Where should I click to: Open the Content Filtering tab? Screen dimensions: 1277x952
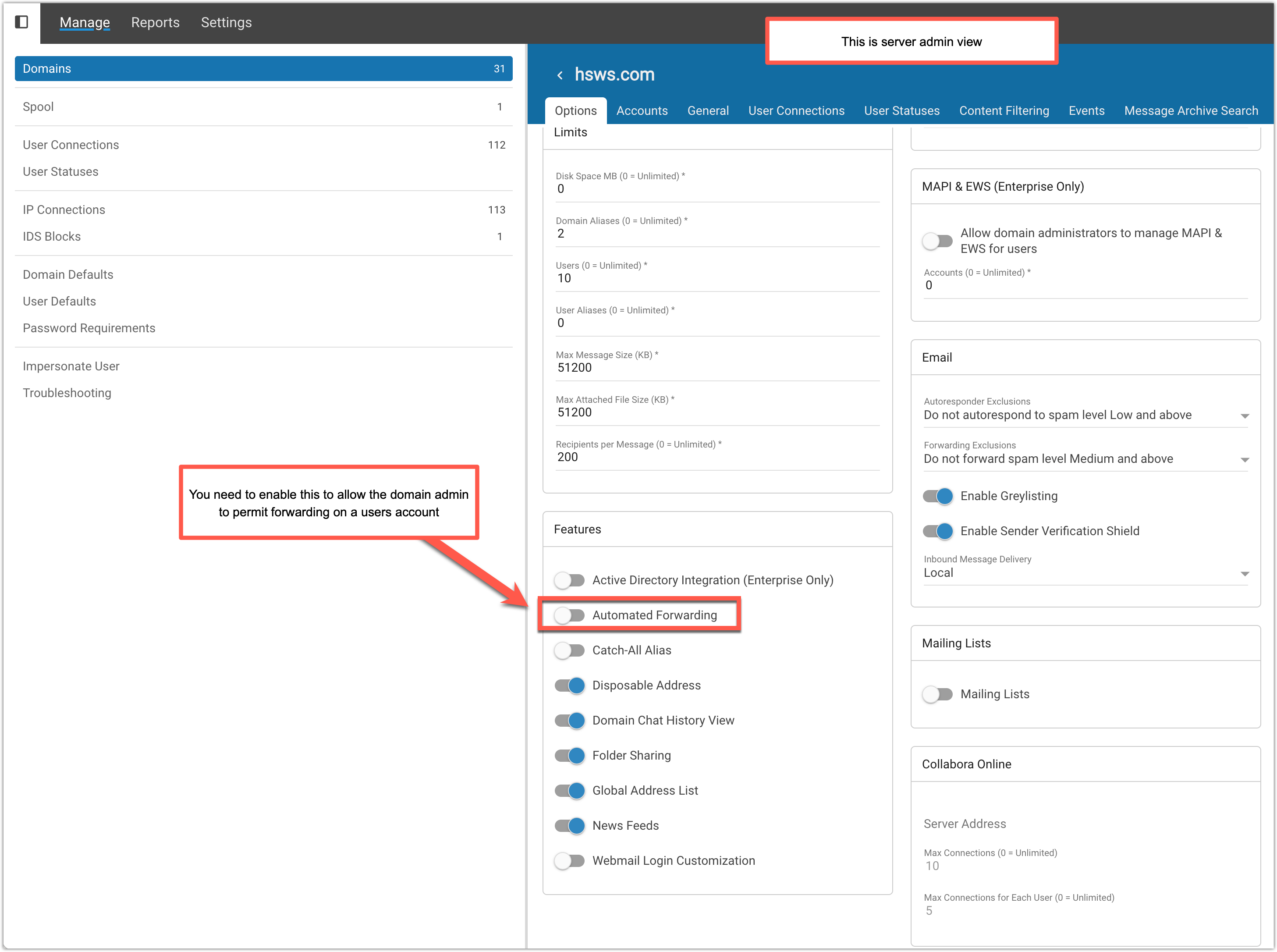1004,110
